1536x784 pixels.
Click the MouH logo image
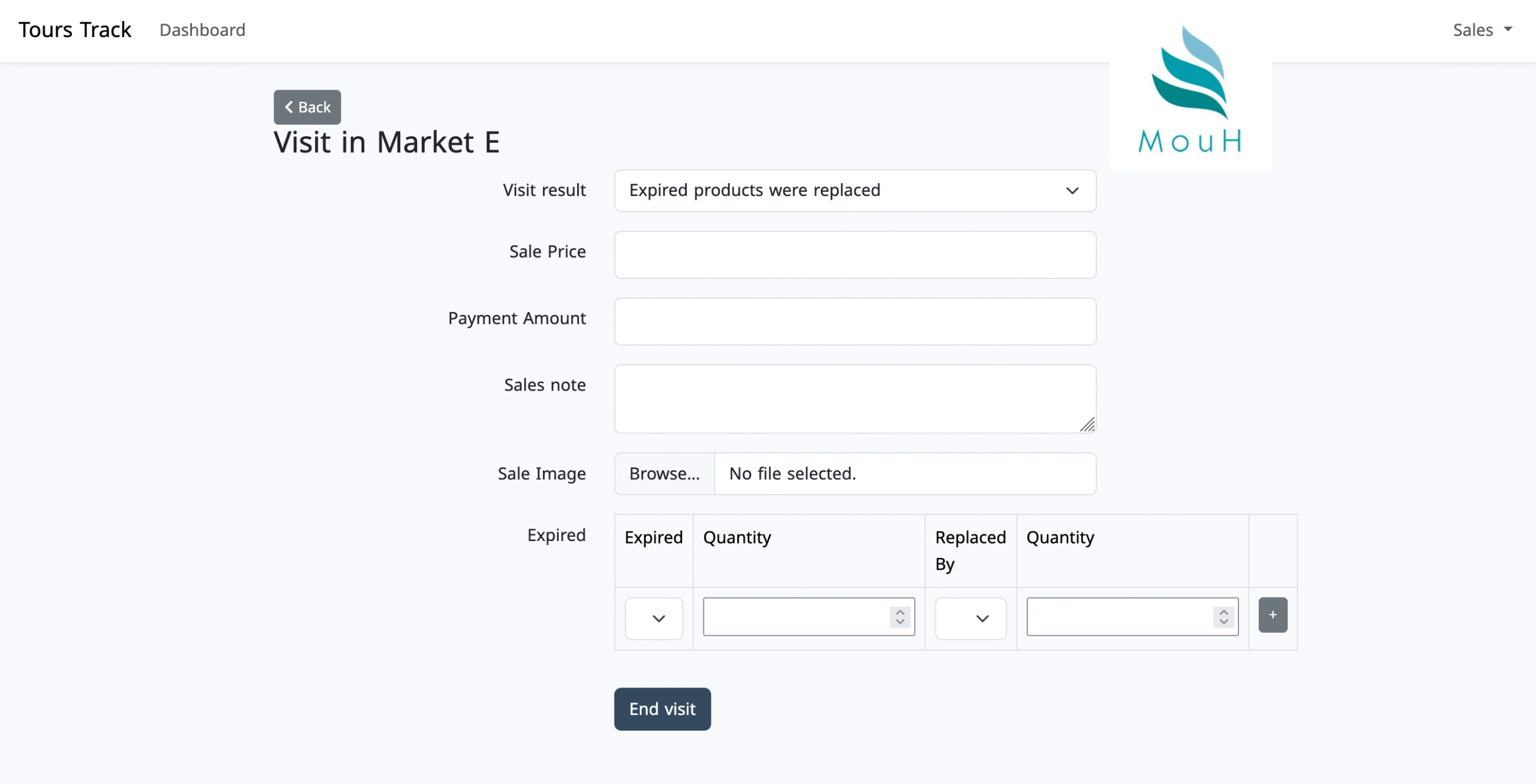[1190, 90]
